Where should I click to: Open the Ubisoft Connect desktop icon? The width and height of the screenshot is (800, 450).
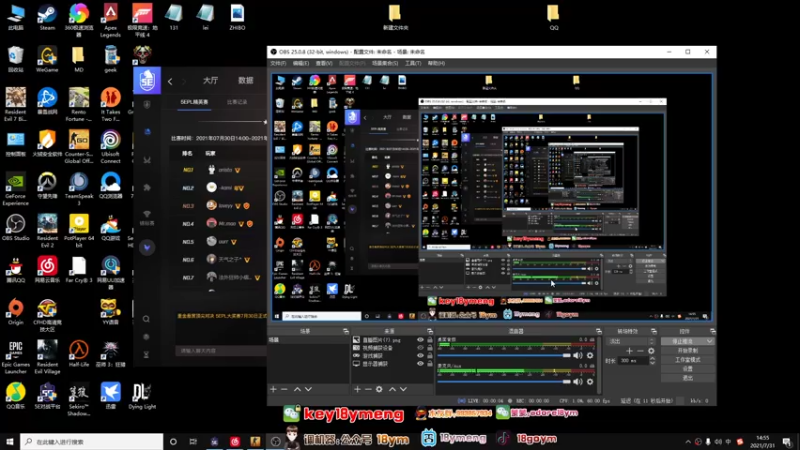pyautogui.click(x=110, y=146)
